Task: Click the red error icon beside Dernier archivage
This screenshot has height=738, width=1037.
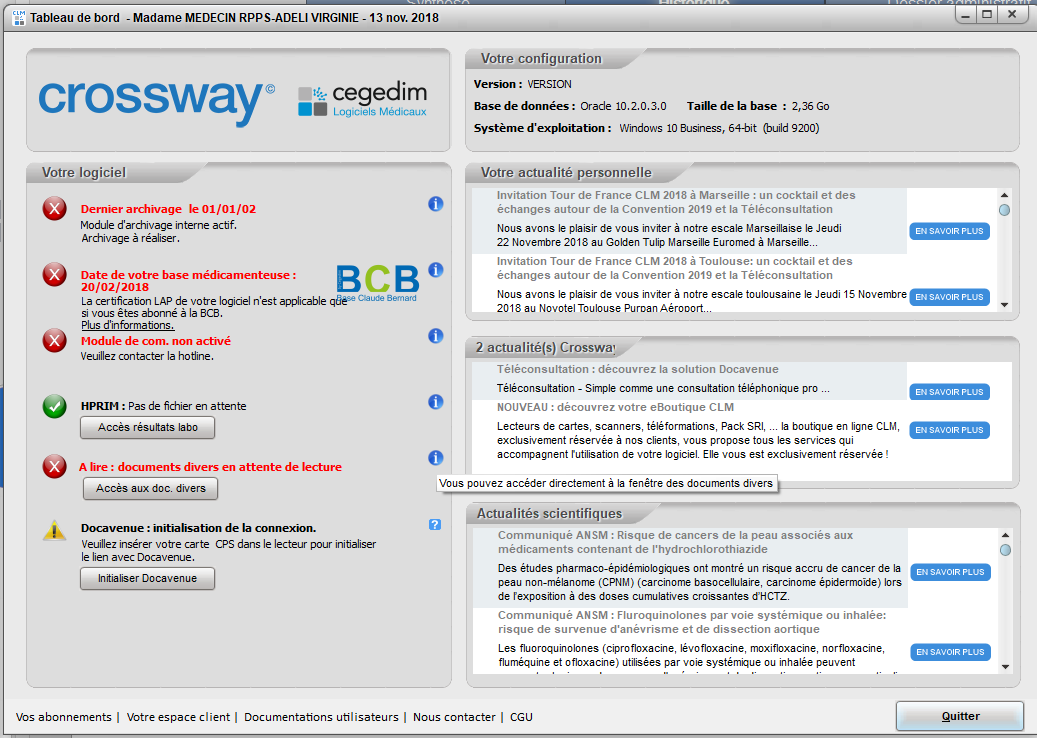Action: [x=54, y=208]
